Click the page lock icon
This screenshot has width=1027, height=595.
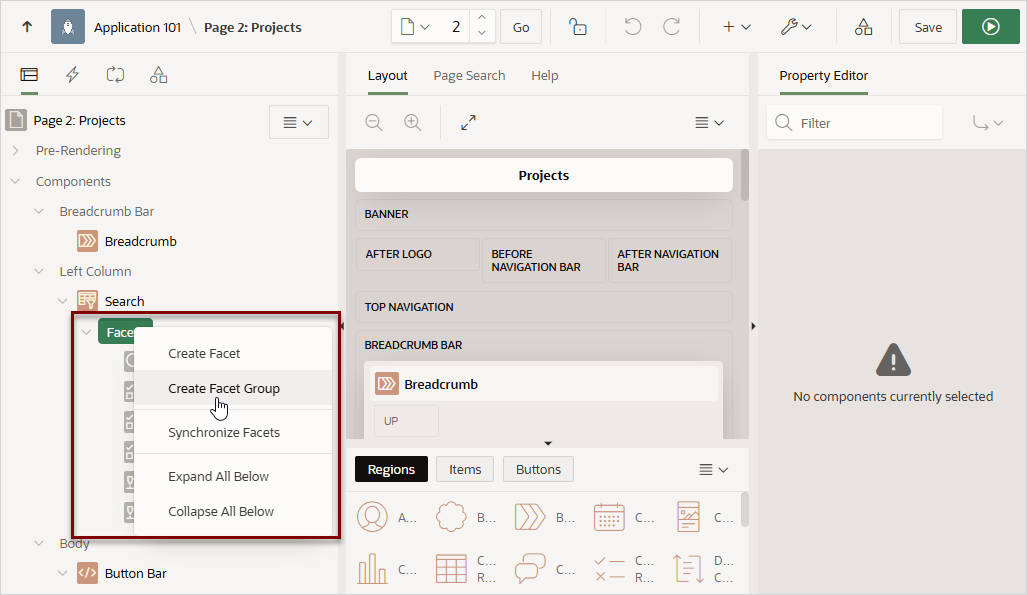click(578, 27)
